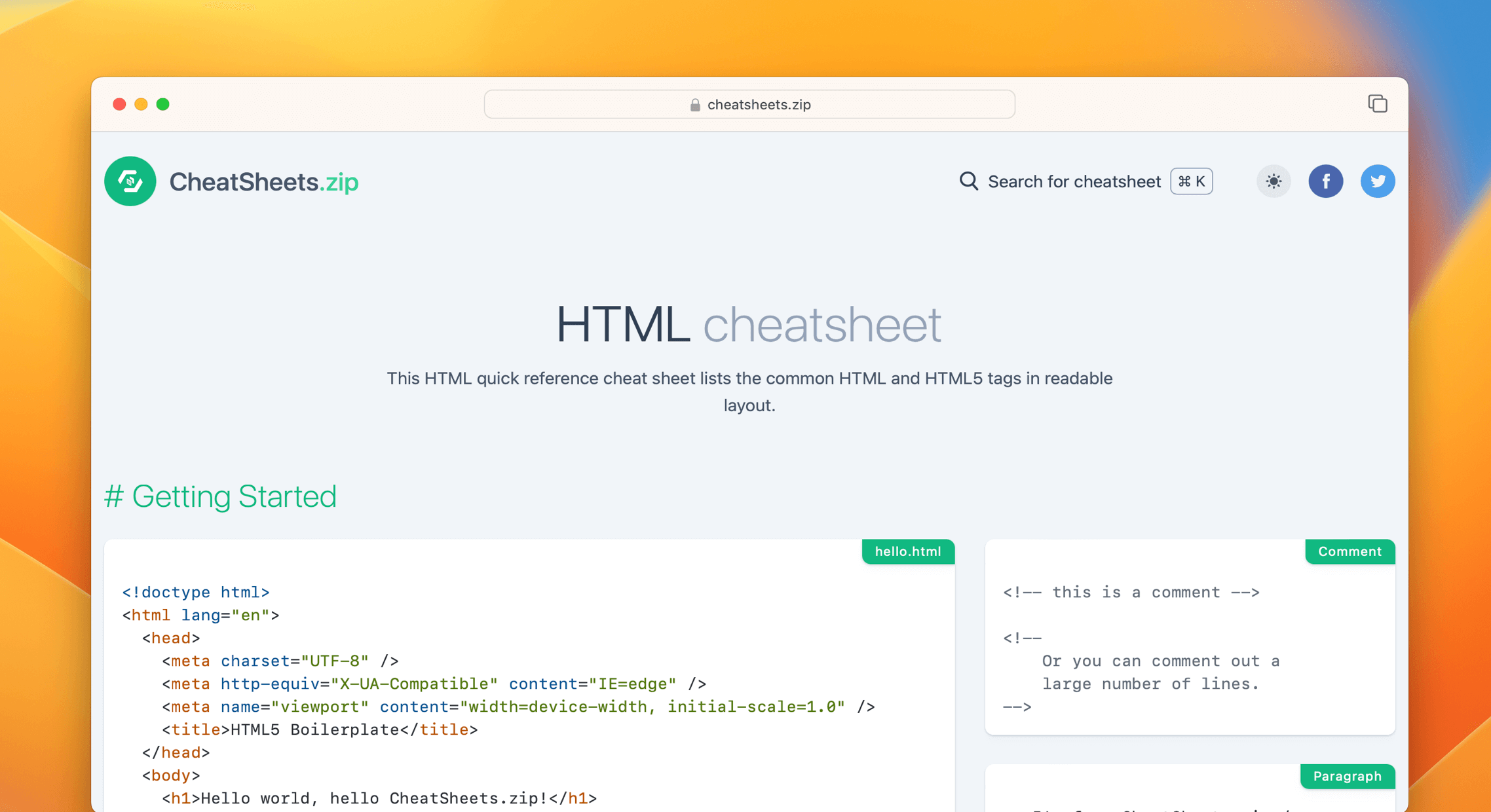The width and height of the screenshot is (1491, 812).
Task: Click the green zoom traffic light button
Action: pos(163,104)
